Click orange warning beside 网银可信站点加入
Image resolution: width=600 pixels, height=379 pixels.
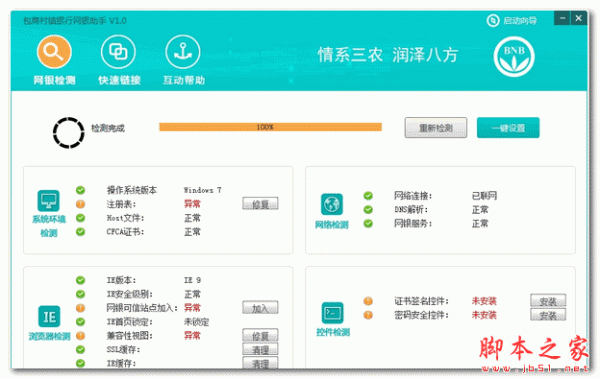pyautogui.click(x=80, y=308)
